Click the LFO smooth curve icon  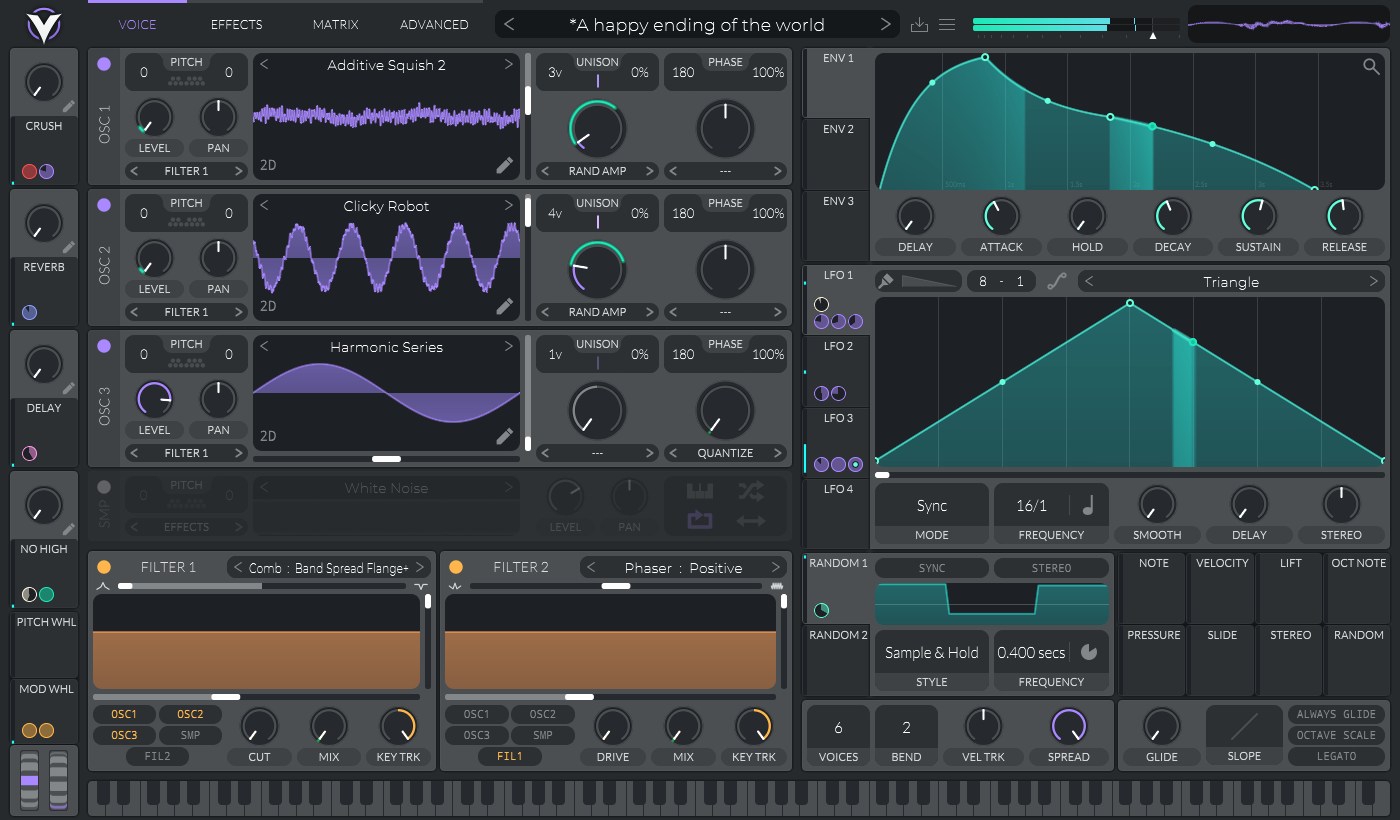(1057, 282)
